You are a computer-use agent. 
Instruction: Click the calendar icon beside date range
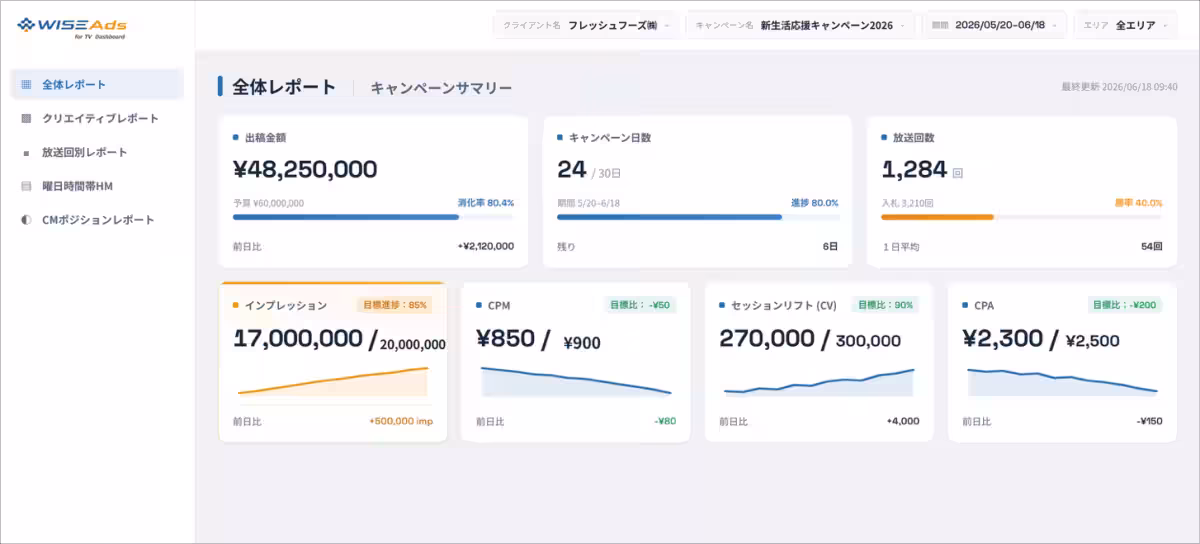[939, 25]
